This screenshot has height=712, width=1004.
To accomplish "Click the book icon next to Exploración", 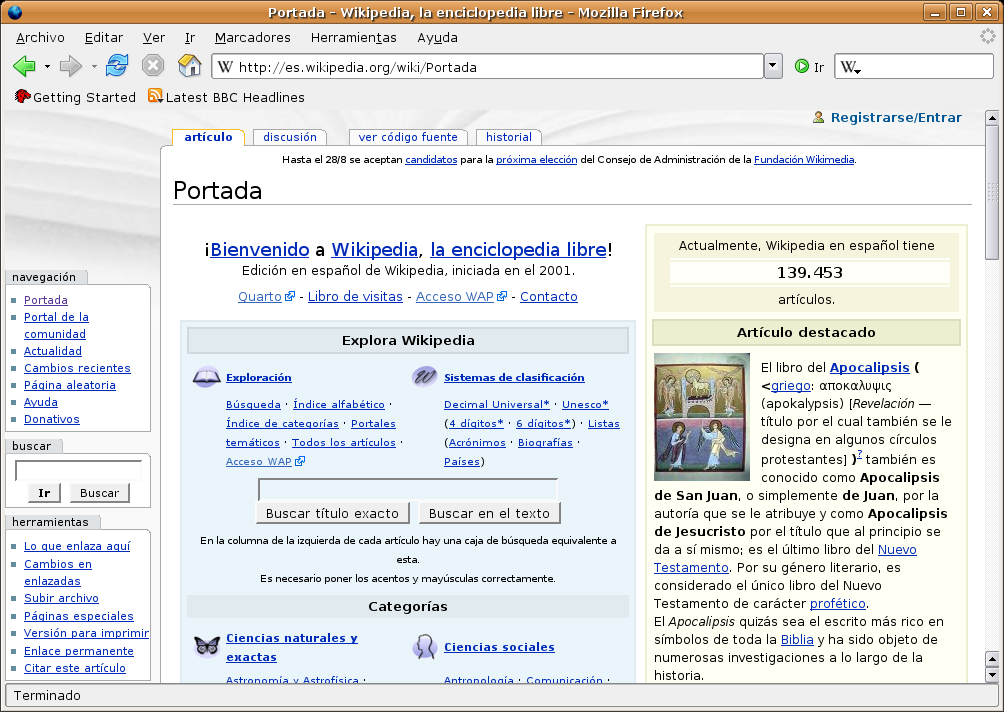I will (x=207, y=377).
